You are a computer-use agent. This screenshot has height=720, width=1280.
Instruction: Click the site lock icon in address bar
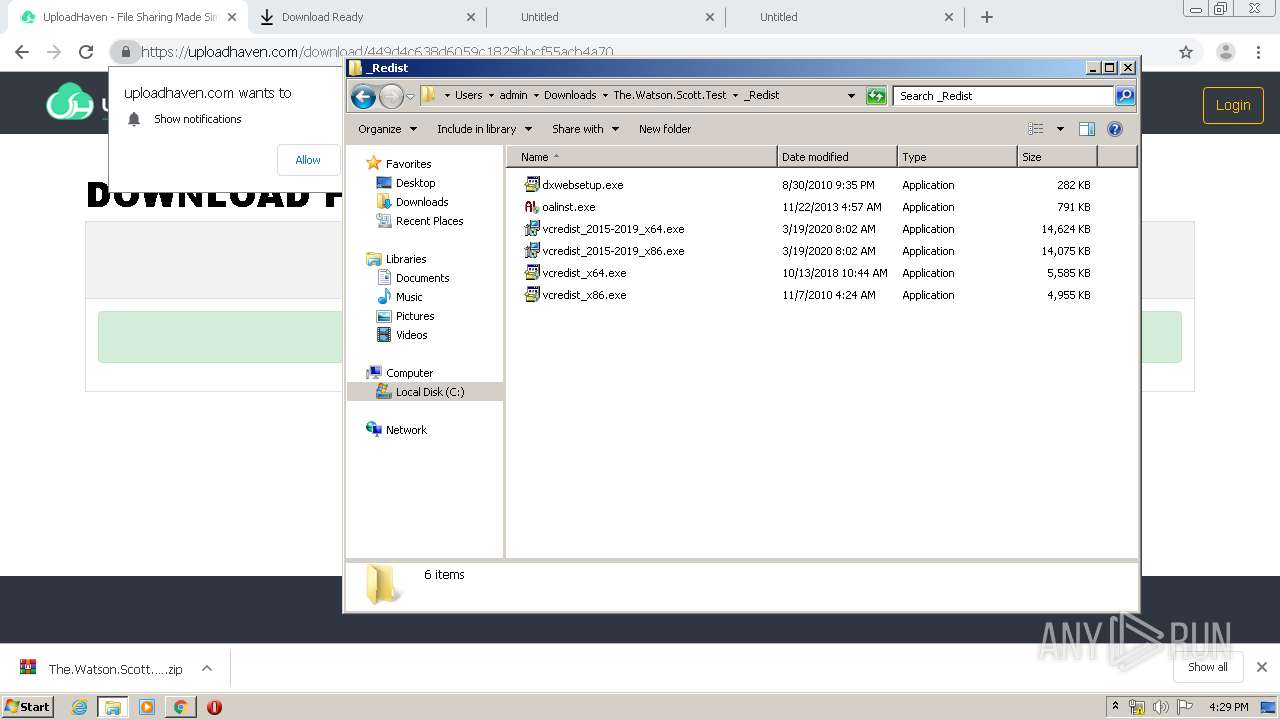tap(125, 52)
